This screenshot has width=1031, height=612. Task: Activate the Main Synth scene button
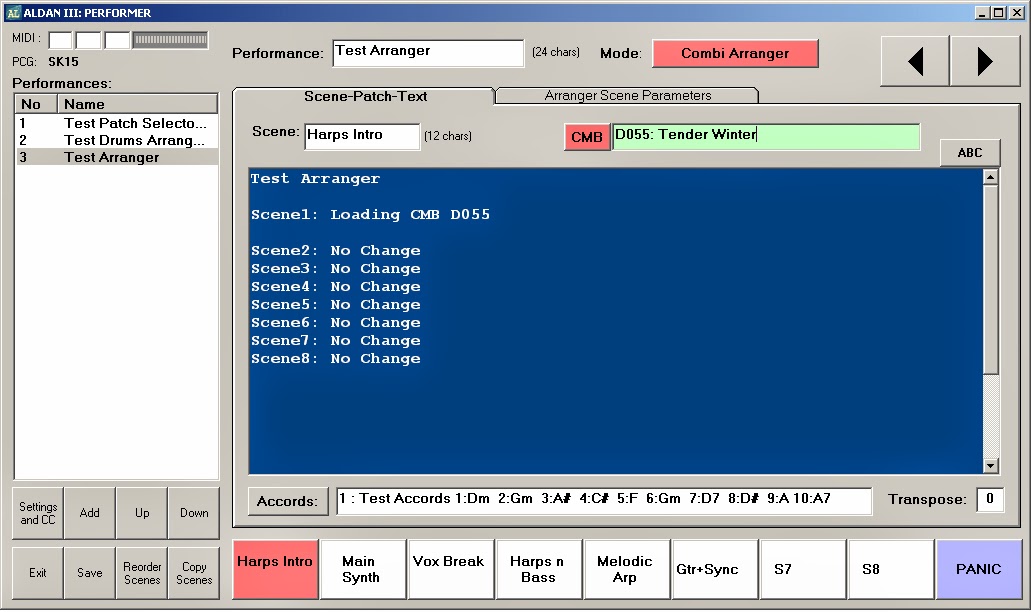364,569
